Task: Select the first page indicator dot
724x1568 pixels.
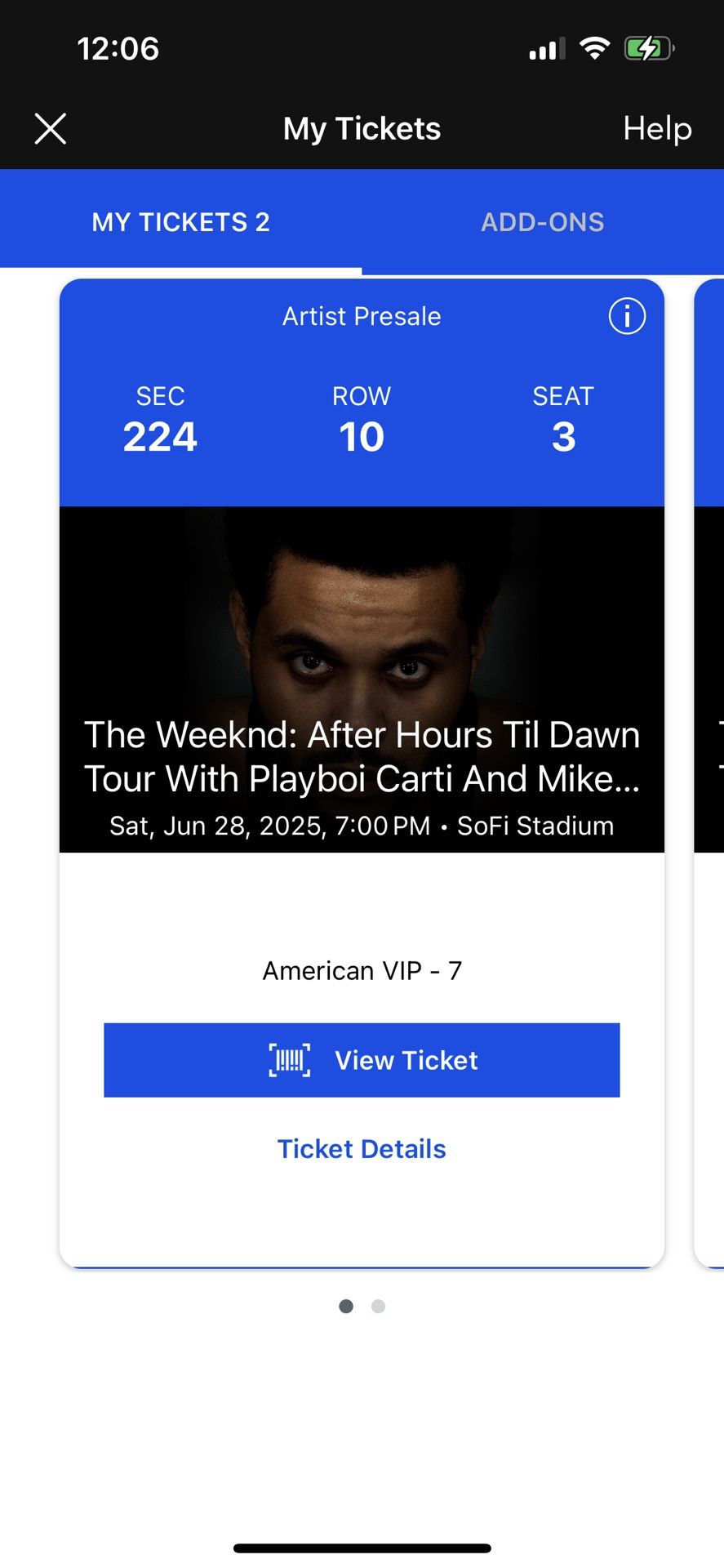Action: click(346, 1307)
